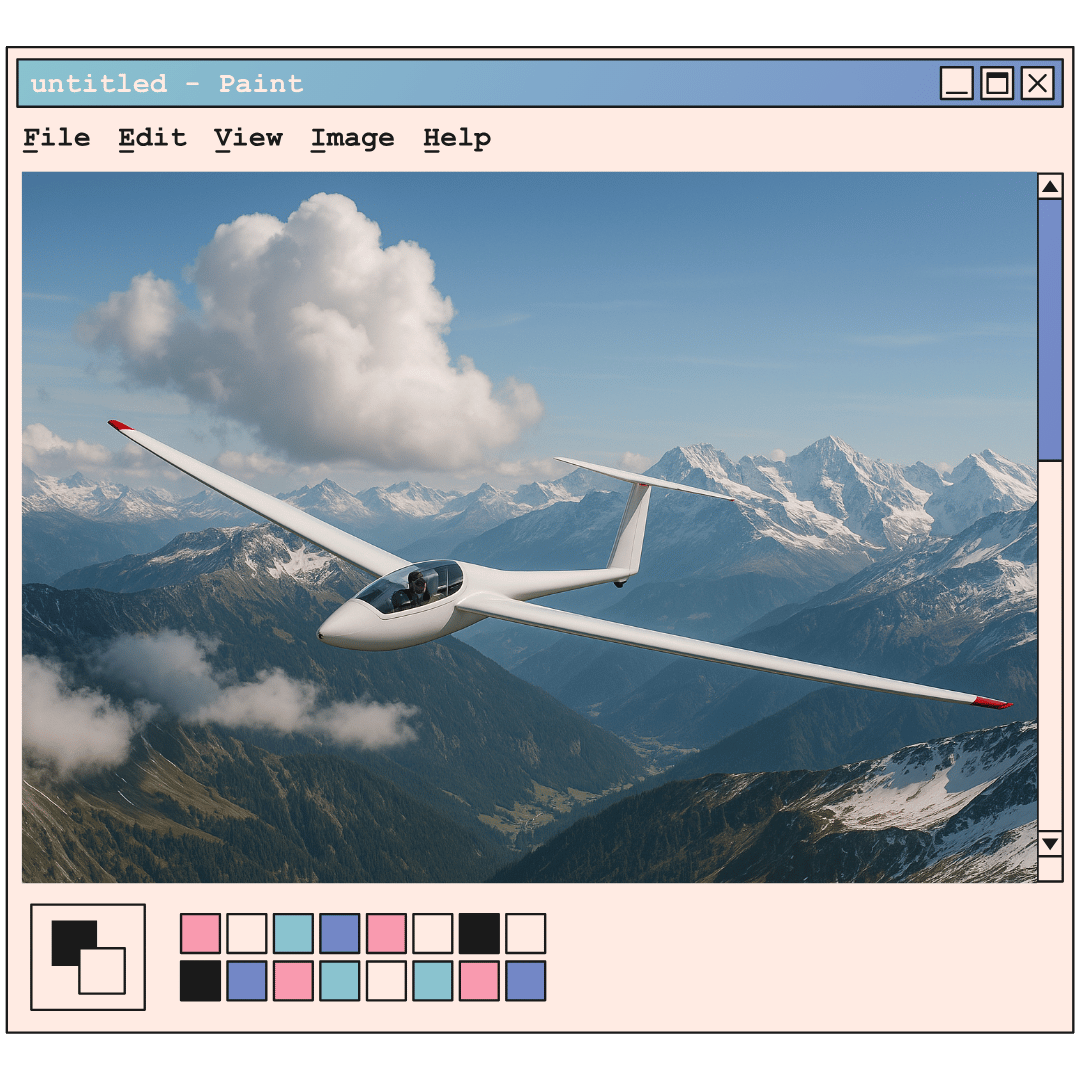
Task: Click the glider cockpit on the canvas
Action: [410, 587]
